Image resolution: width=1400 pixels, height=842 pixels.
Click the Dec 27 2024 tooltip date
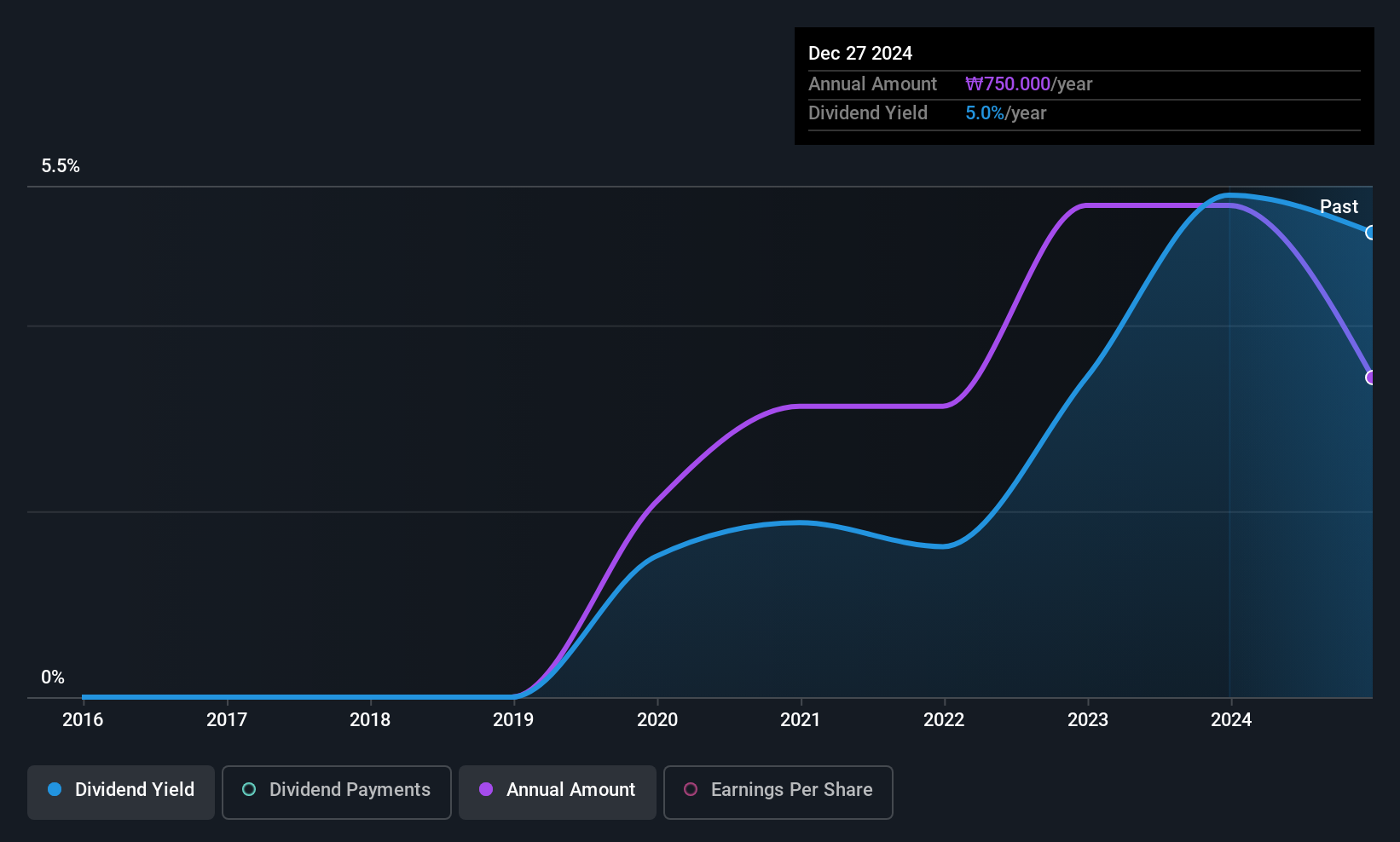[860, 54]
